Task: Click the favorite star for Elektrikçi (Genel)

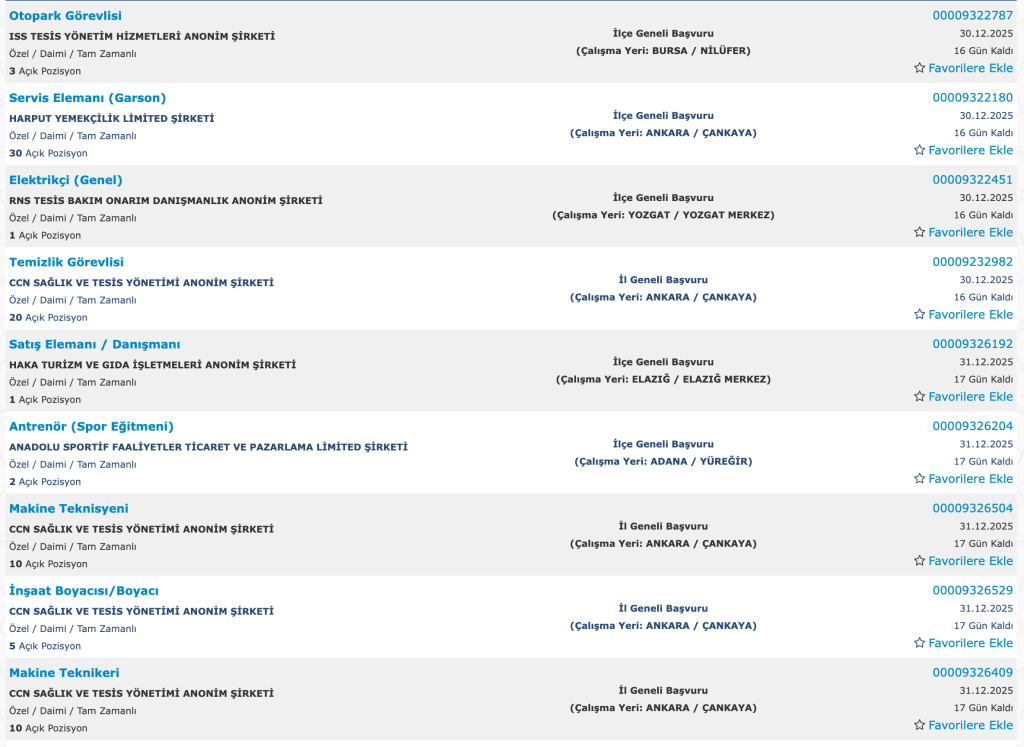Action: 920,232
